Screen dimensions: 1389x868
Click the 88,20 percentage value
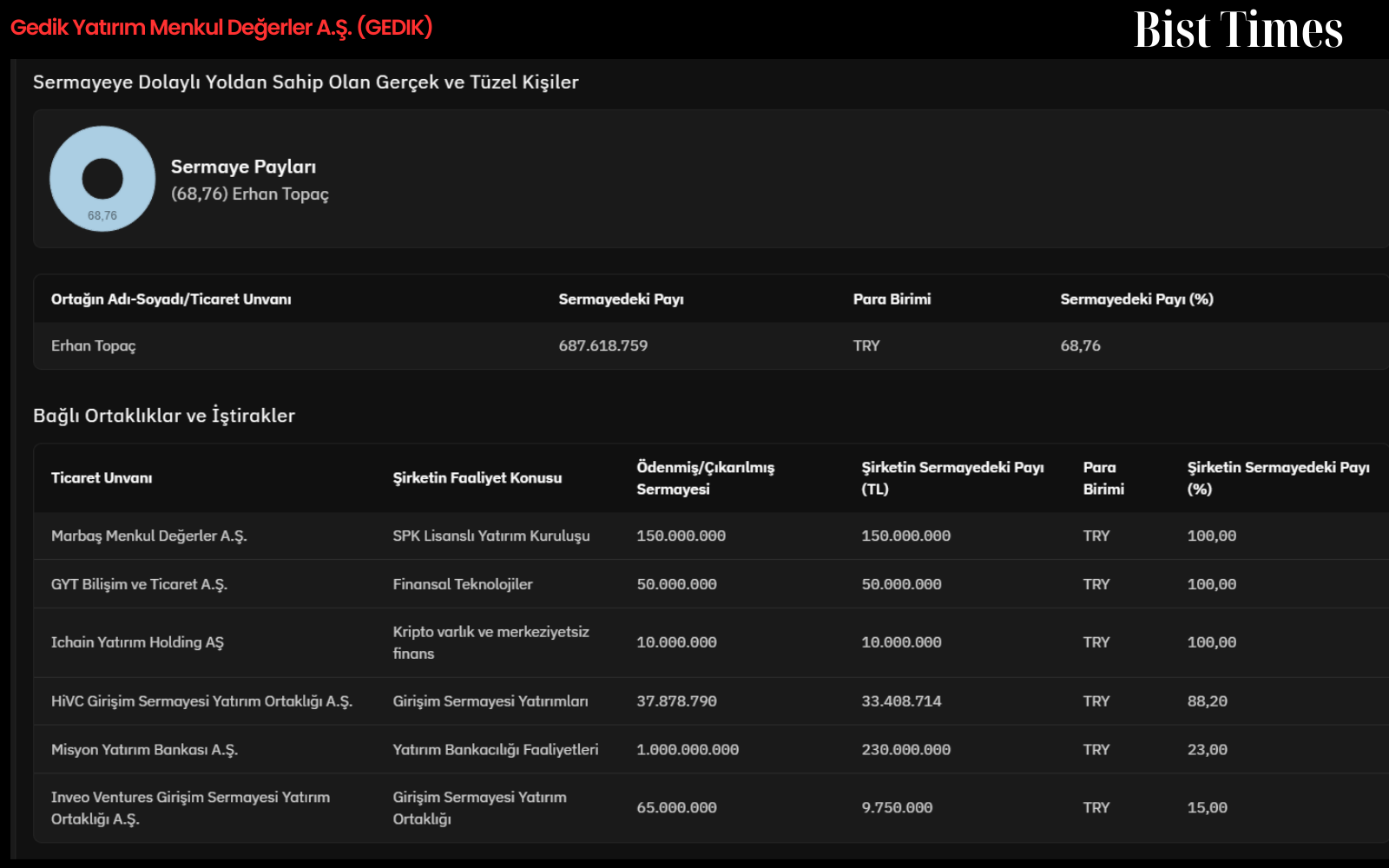(x=1207, y=701)
